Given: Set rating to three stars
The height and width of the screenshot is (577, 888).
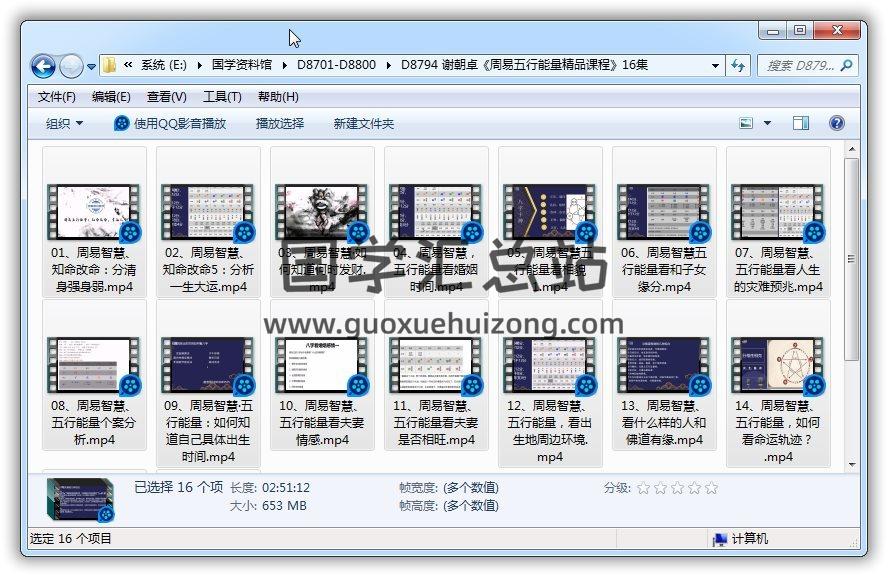Looking at the screenshot, I should pos(677,488).
